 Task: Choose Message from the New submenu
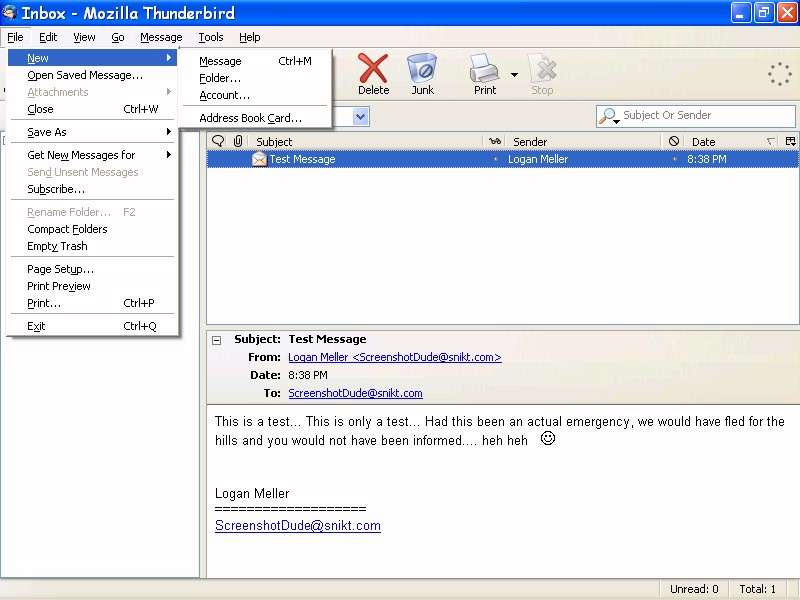coord(255,61)
